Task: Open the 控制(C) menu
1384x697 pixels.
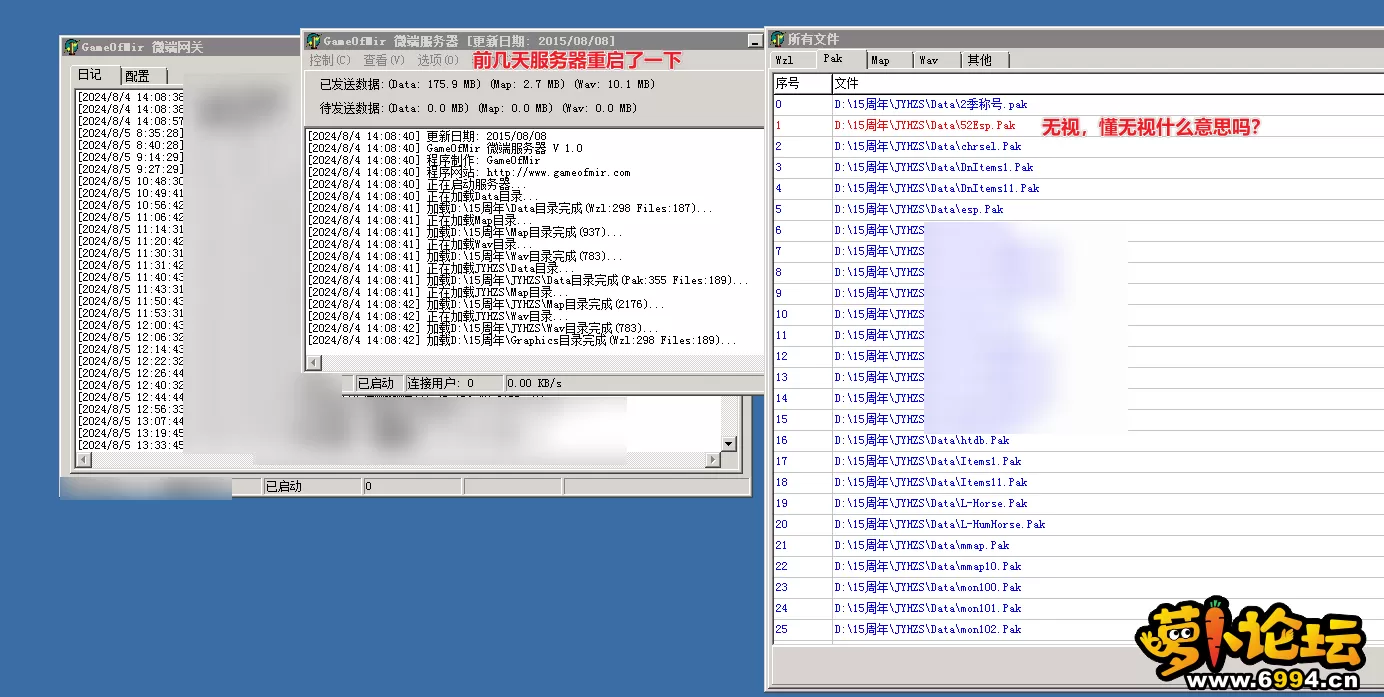Action: click(x=330, y=60)
